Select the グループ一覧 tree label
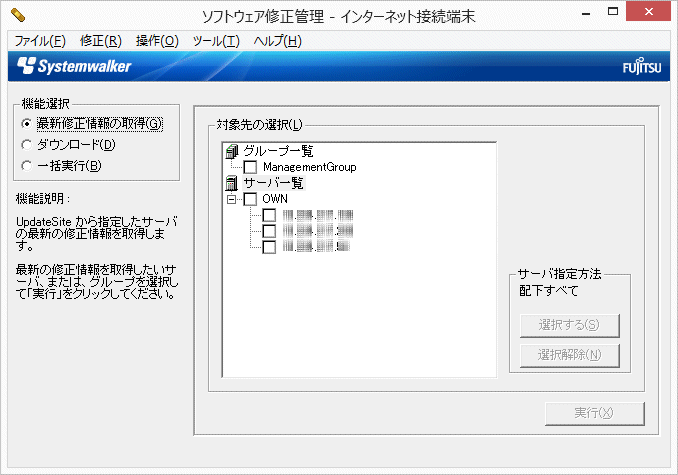This screenshot has height=475, width=678. 278,151
